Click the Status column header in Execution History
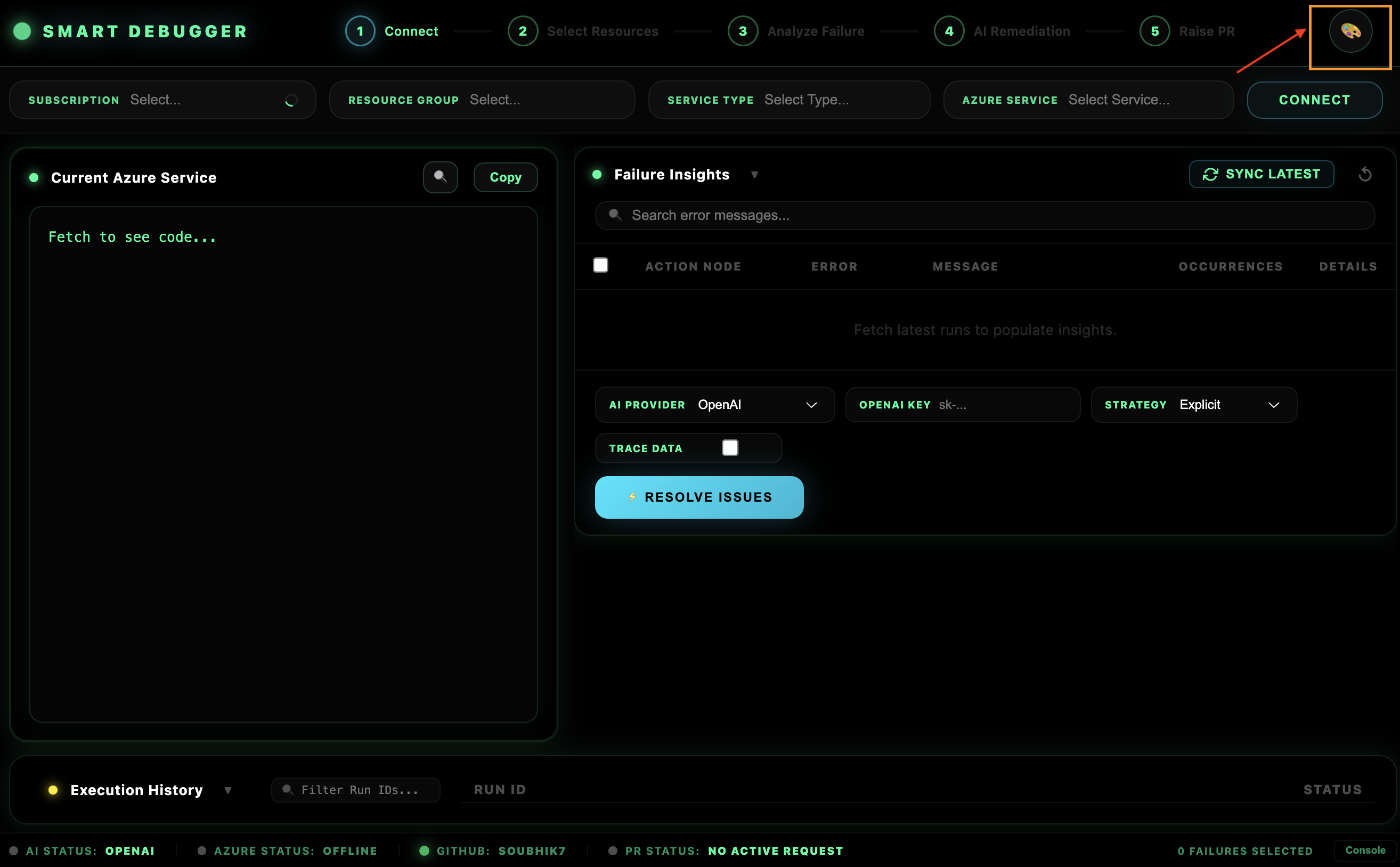1400x867 pixels. (x=1332, y=790)
